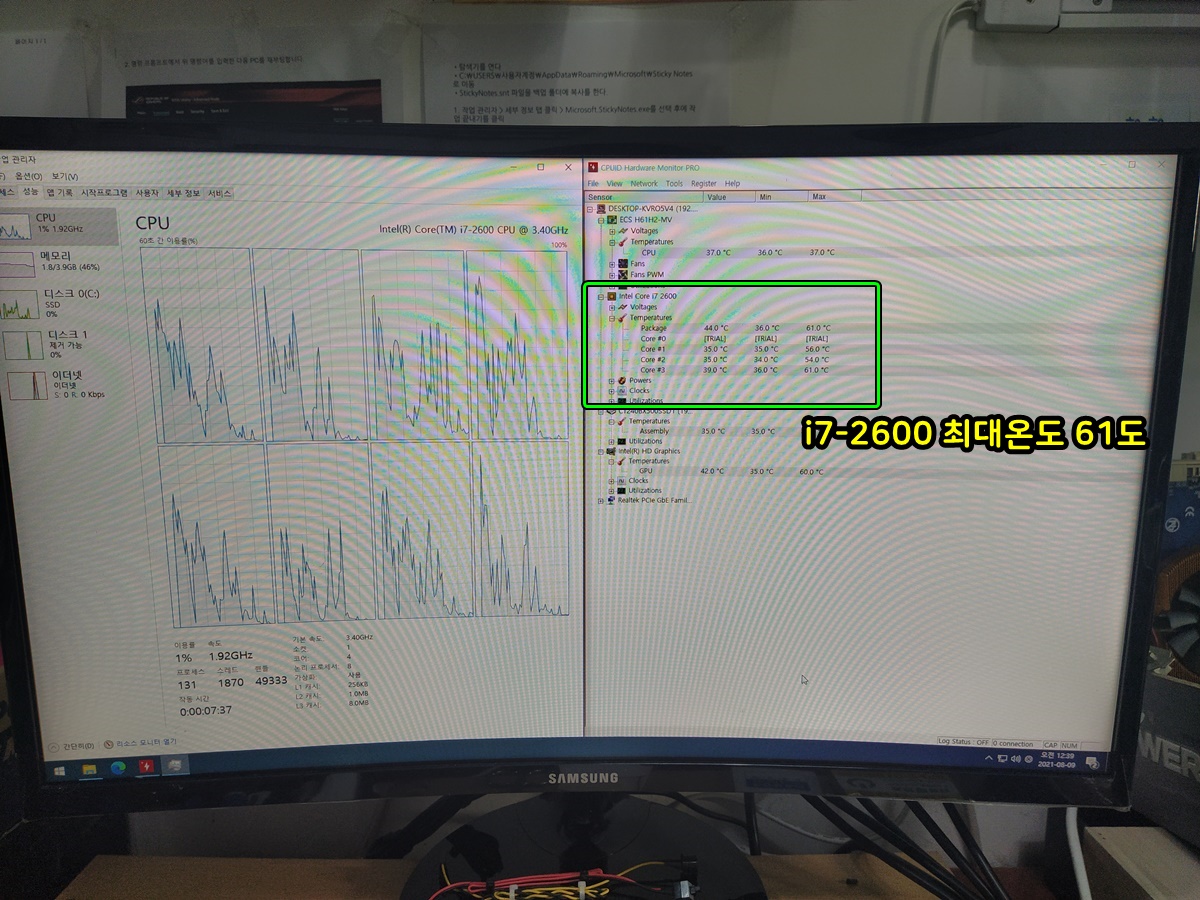The image size is (1200, 900).
Task: Collapse the DESKTOP-KVRO5V4 tree node
Action: (x=591, y=209)
